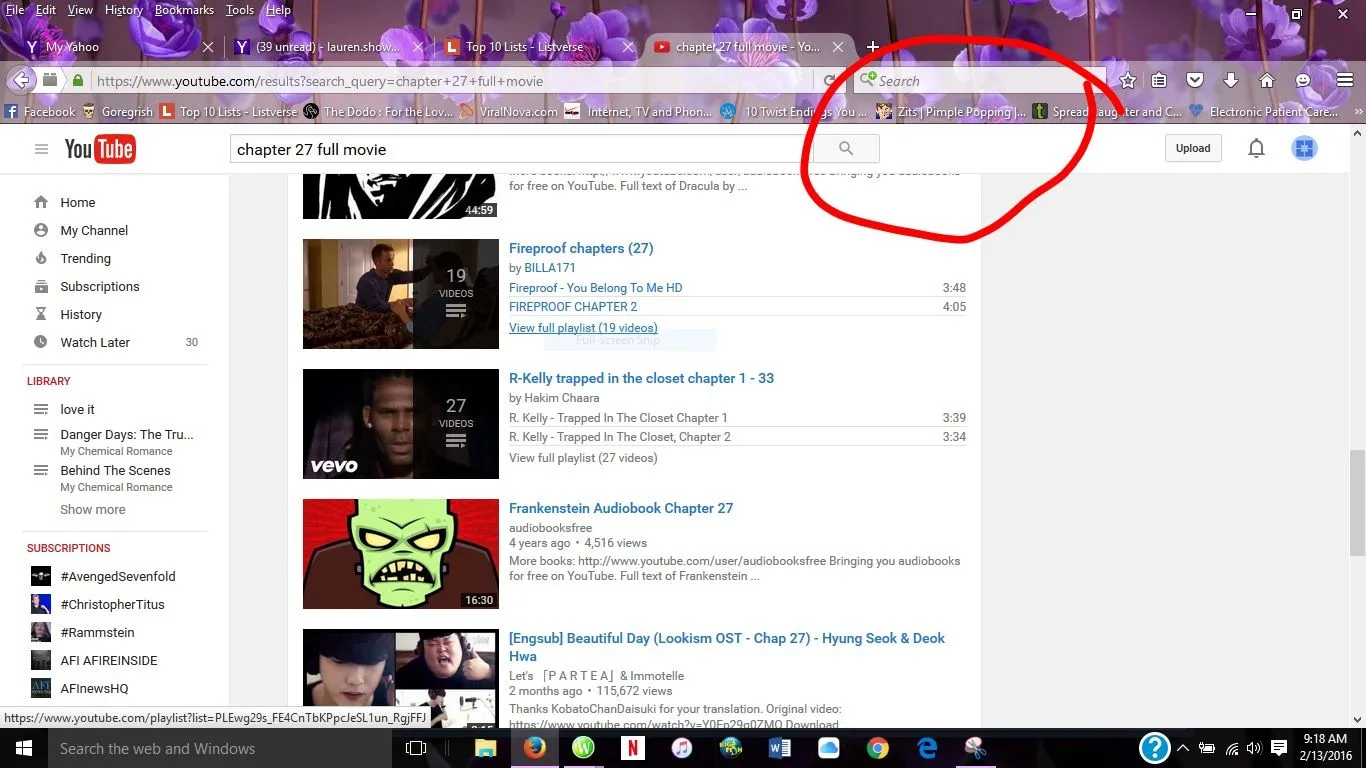Viewport: 1366px width, 768px height.
Task: Click the YouTube logo
Action: [100, 149]
